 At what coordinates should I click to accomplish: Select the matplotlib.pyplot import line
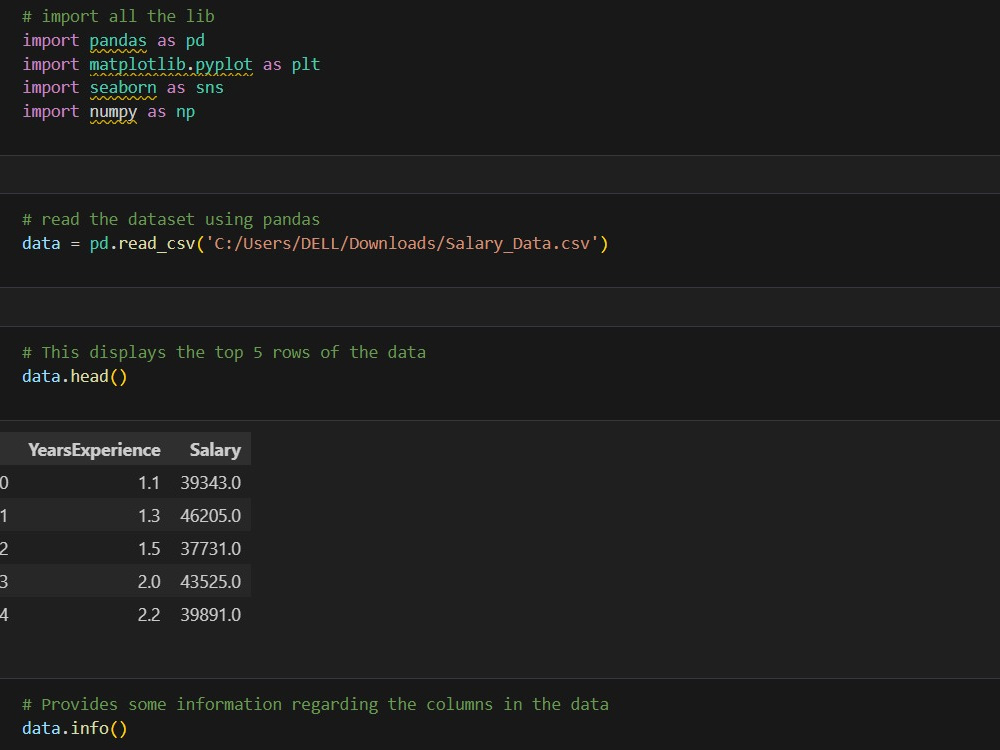[x=170, y=64]
